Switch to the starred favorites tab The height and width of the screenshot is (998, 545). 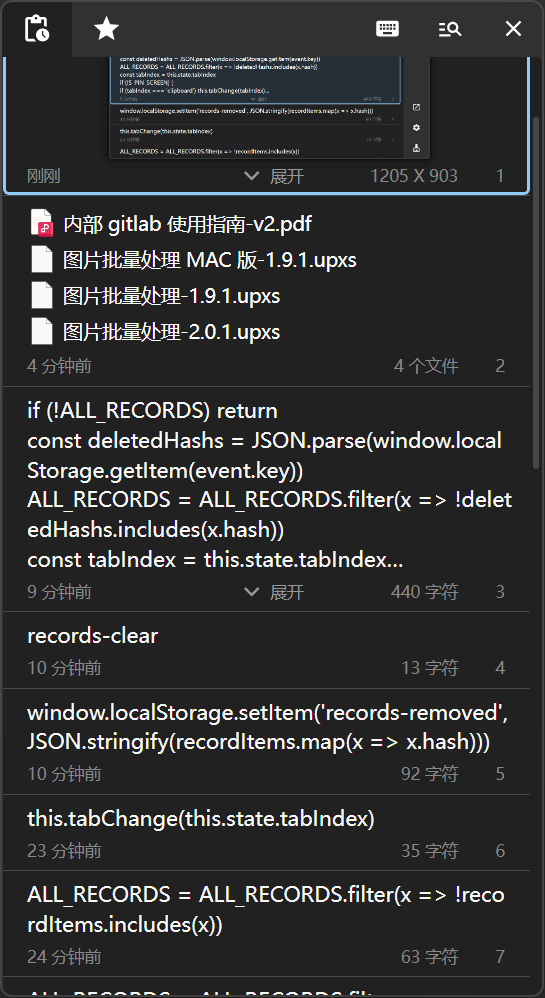(106, 29)
